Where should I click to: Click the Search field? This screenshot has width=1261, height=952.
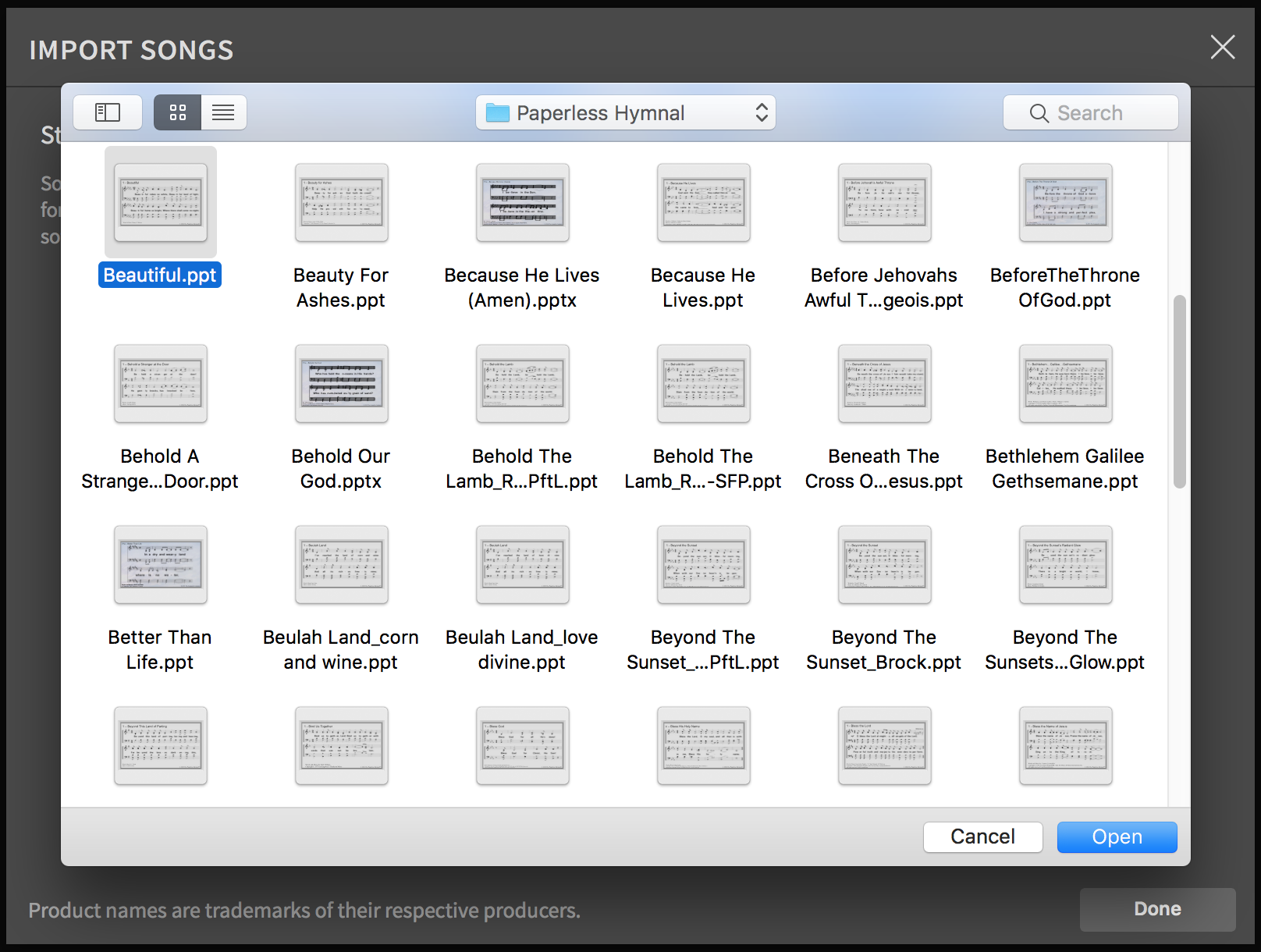point(1090,113)
